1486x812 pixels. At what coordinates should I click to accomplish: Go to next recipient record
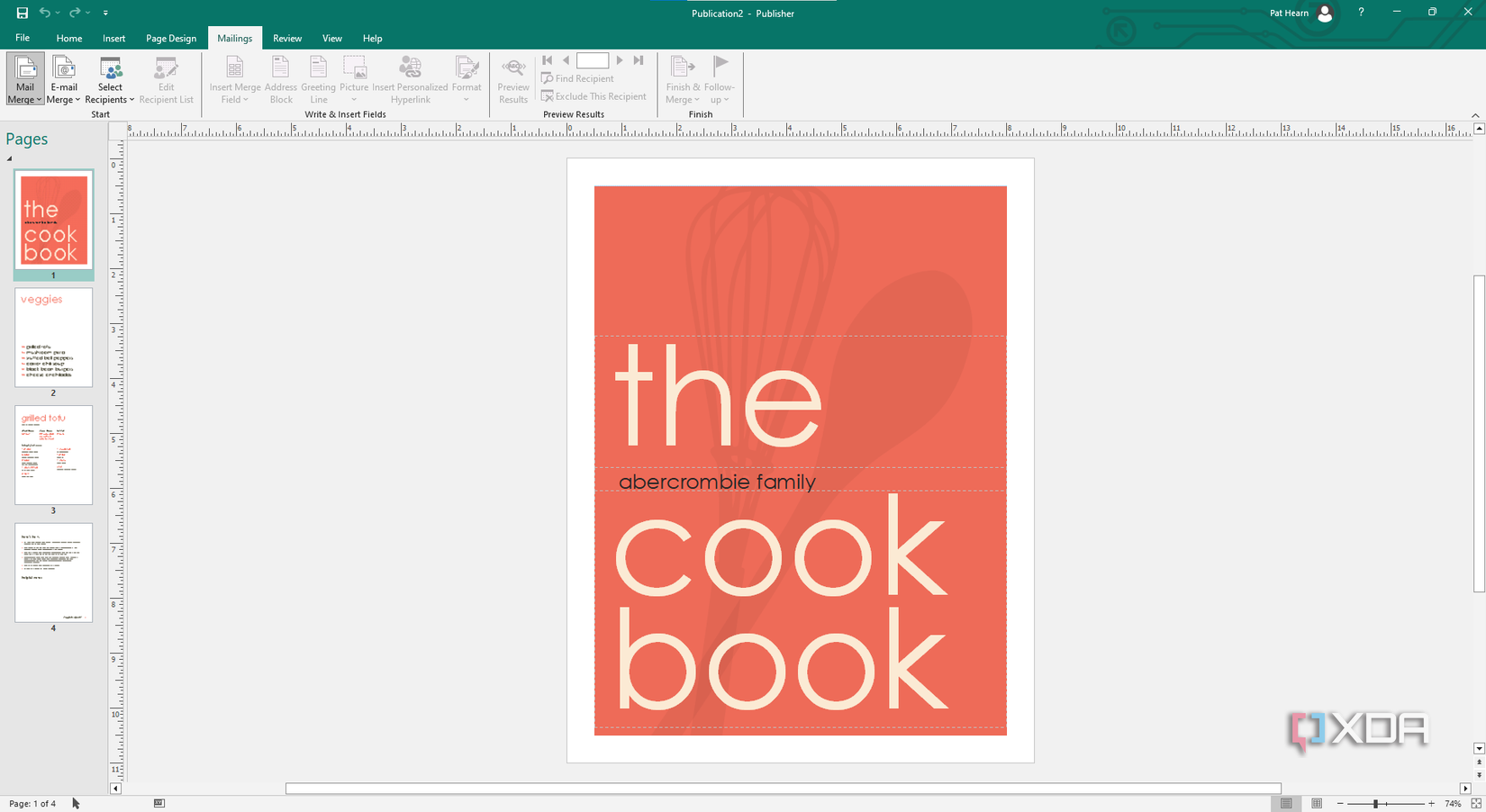[620, 60]
